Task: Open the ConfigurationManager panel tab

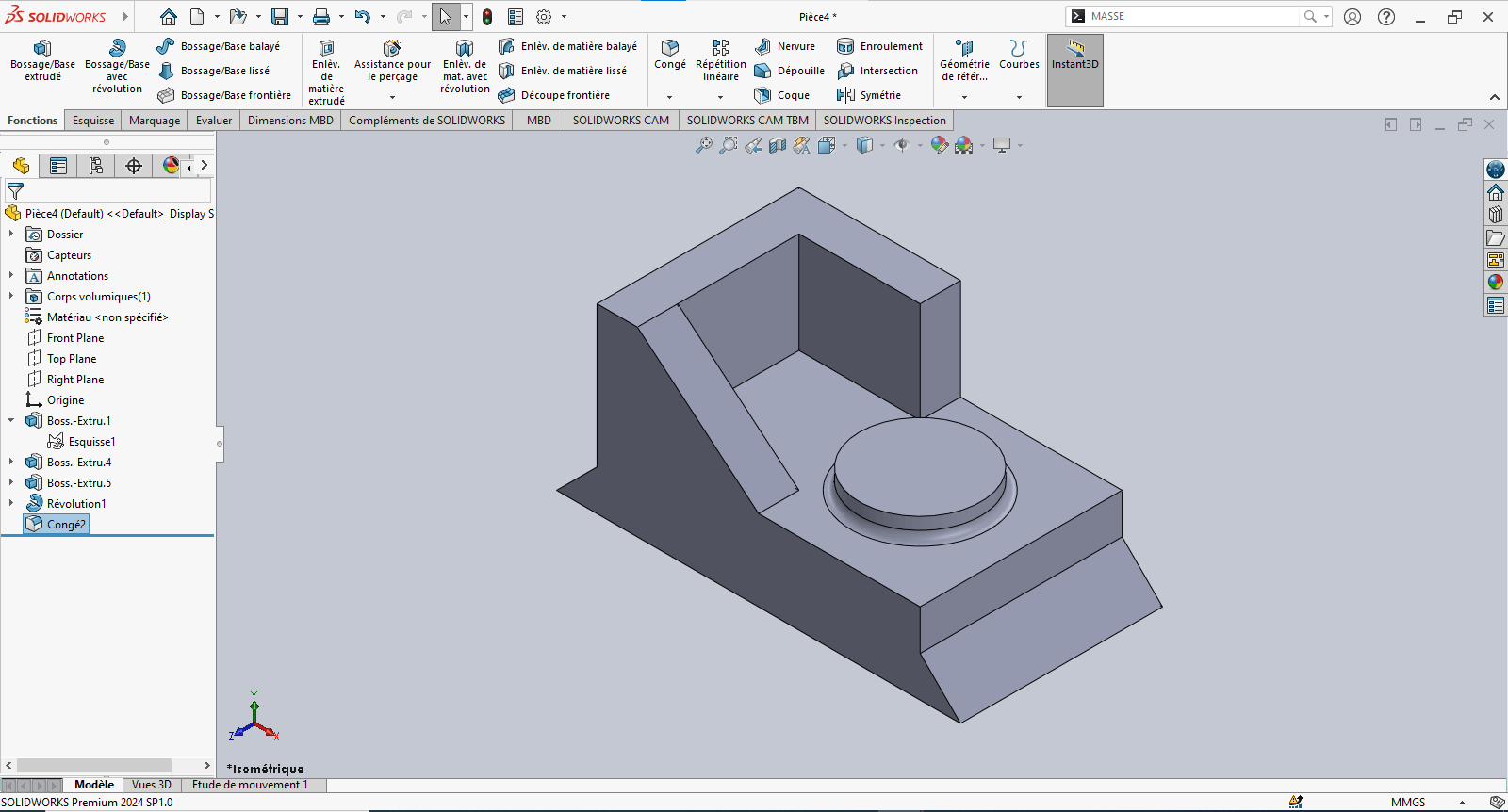Action: coord(96,166)
